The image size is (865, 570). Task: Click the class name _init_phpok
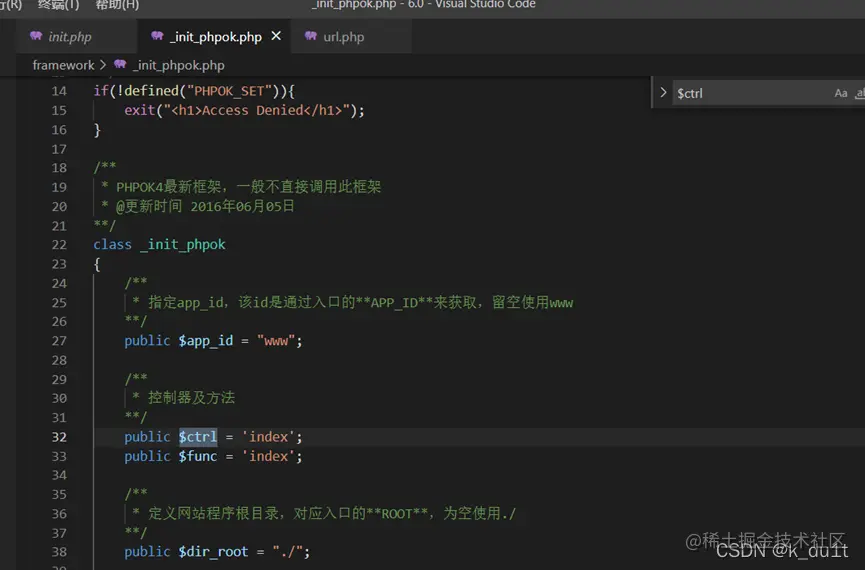click(183, 244)
